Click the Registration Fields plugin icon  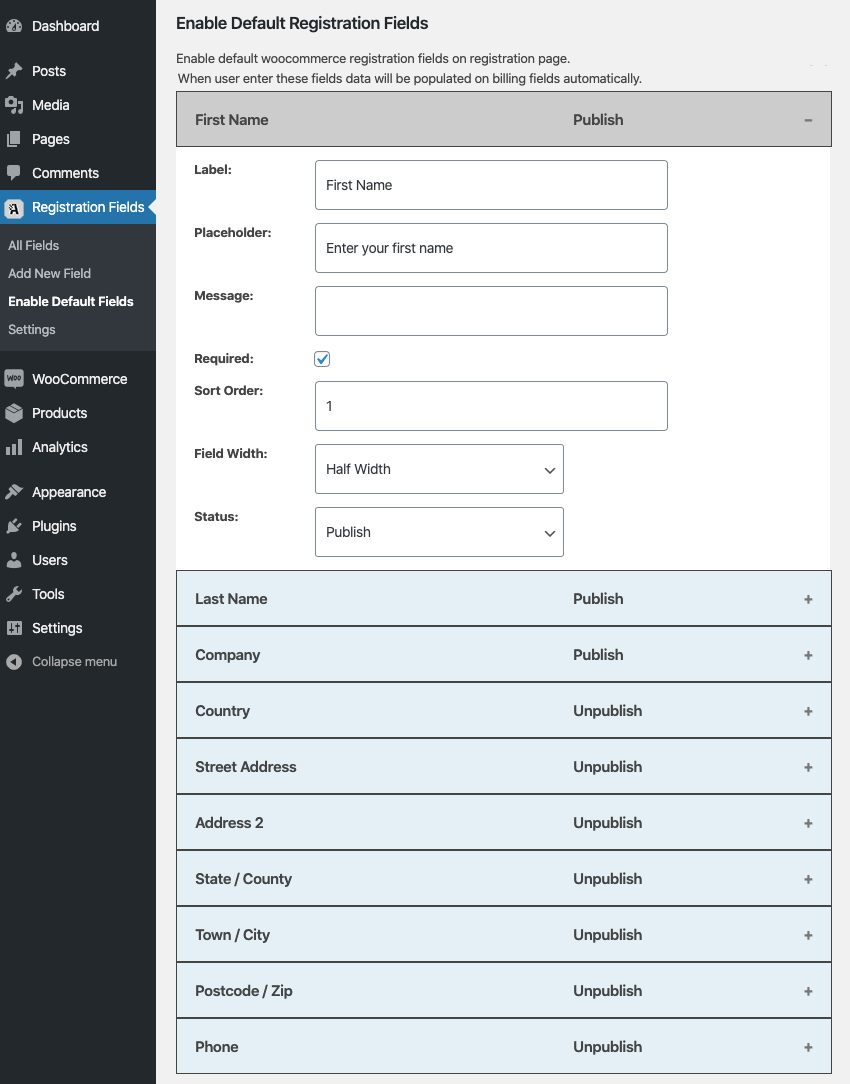click(15, 208)
